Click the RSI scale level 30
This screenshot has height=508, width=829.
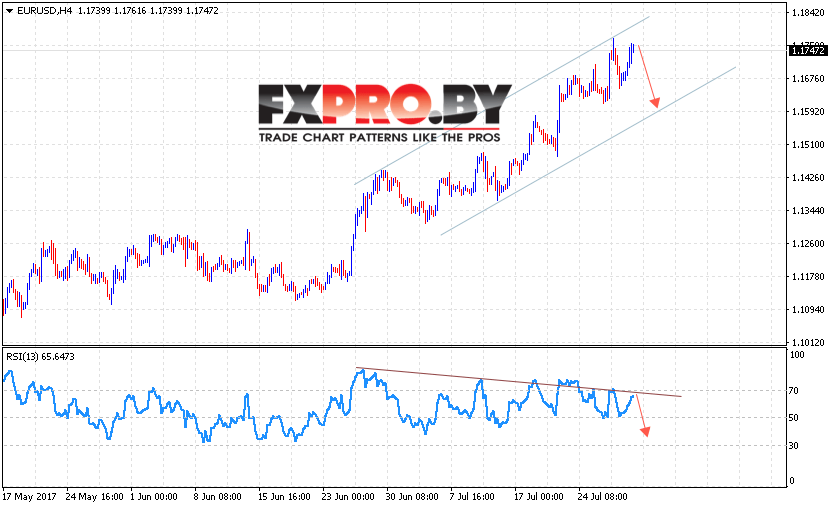coord(794,446)
